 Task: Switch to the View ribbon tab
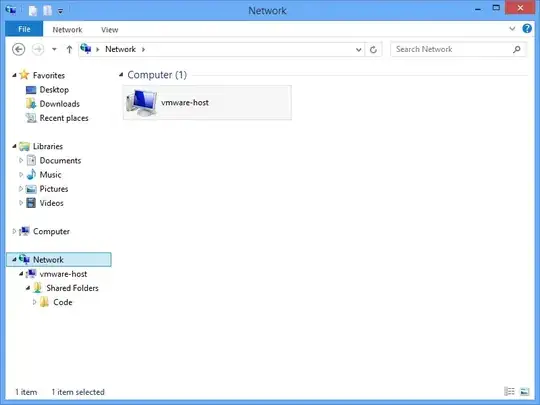(110, 30)
